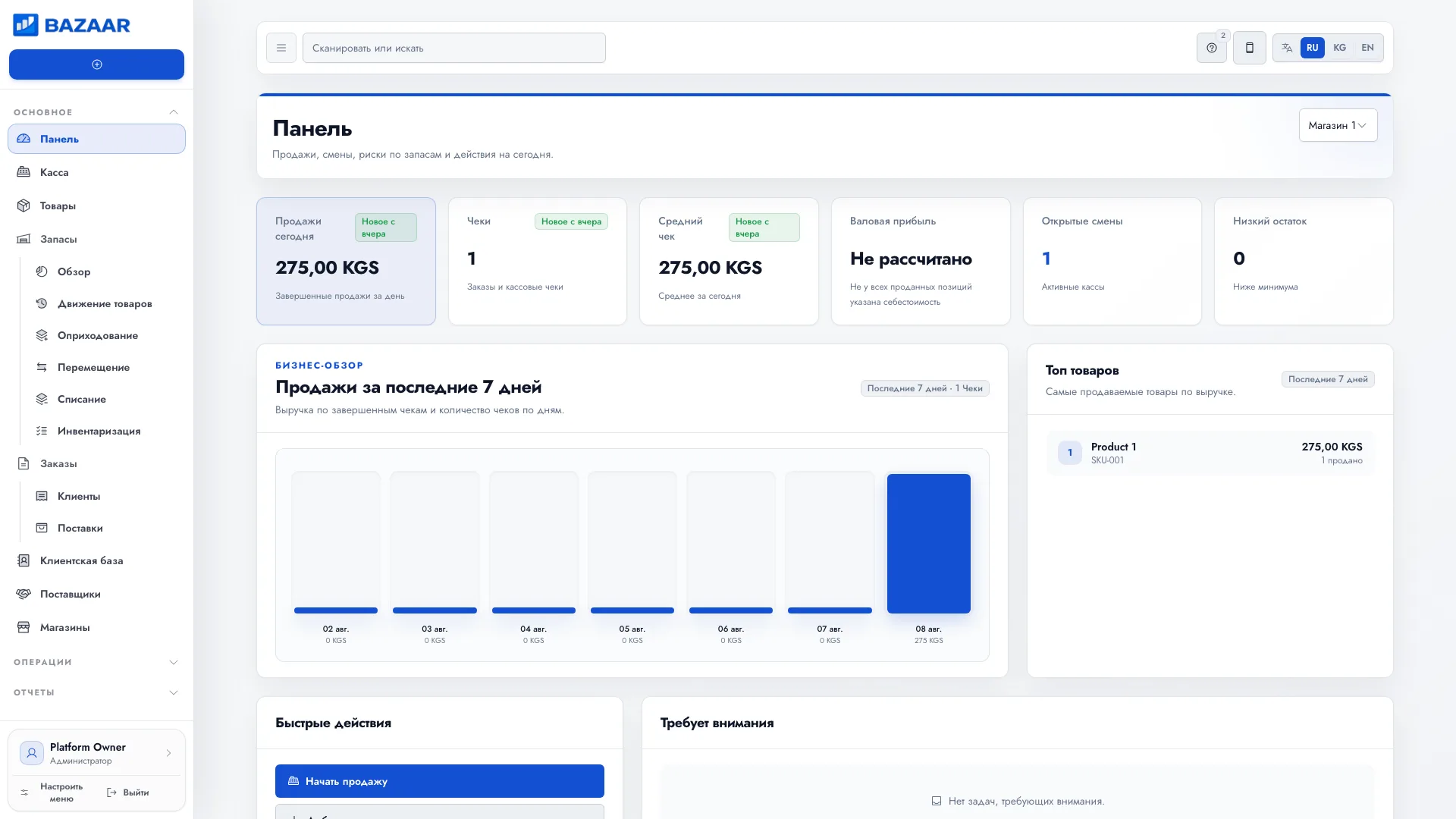Open the sidebar hamburger menu toggle
Image resolution: width=1456 pixels, height=819 pixels.
(281, 48)
